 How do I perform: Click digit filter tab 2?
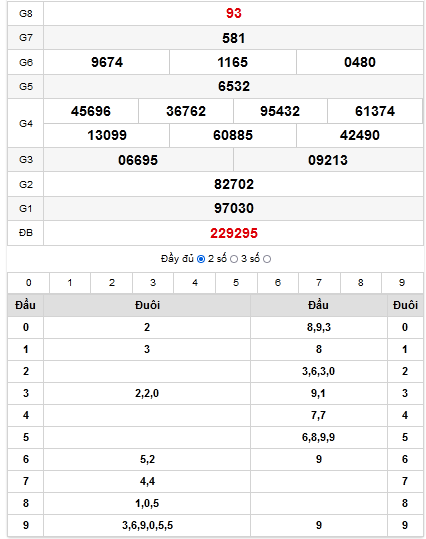coord(112,283)
